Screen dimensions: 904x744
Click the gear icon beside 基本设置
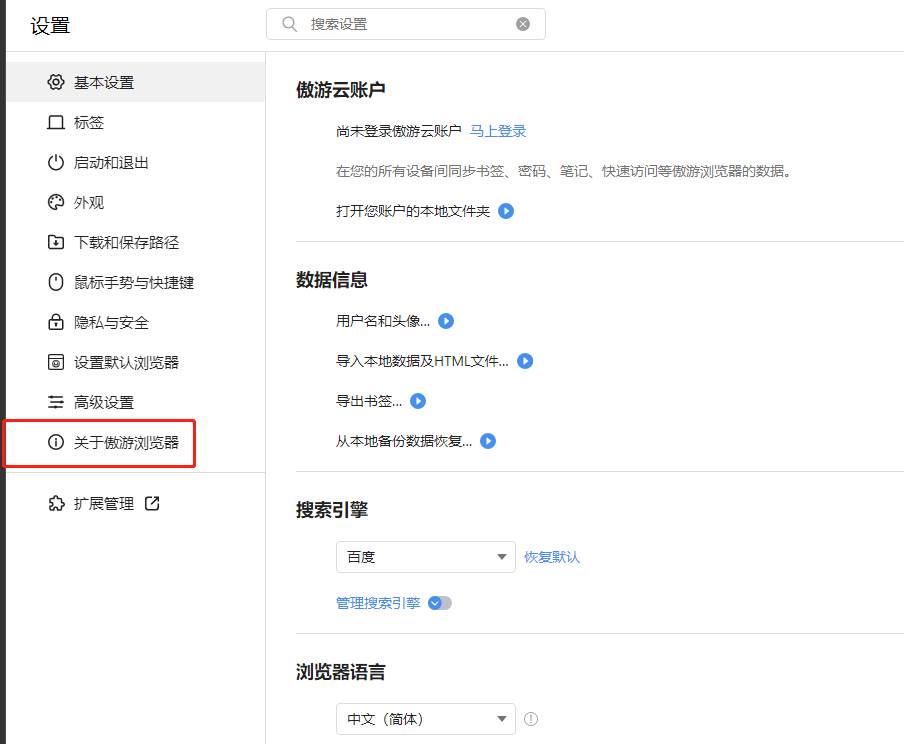click(x=55, y=82)
